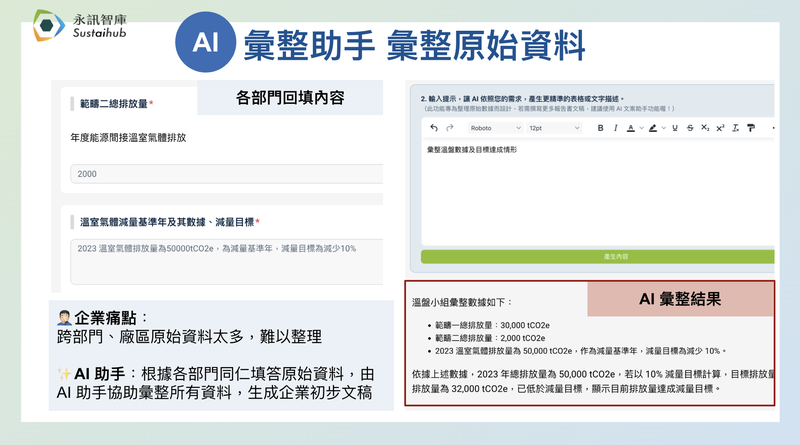Click the 溫室氣體減量基準年 field heading
Viewport: 800px width, 445px height.
coord(167,222)
